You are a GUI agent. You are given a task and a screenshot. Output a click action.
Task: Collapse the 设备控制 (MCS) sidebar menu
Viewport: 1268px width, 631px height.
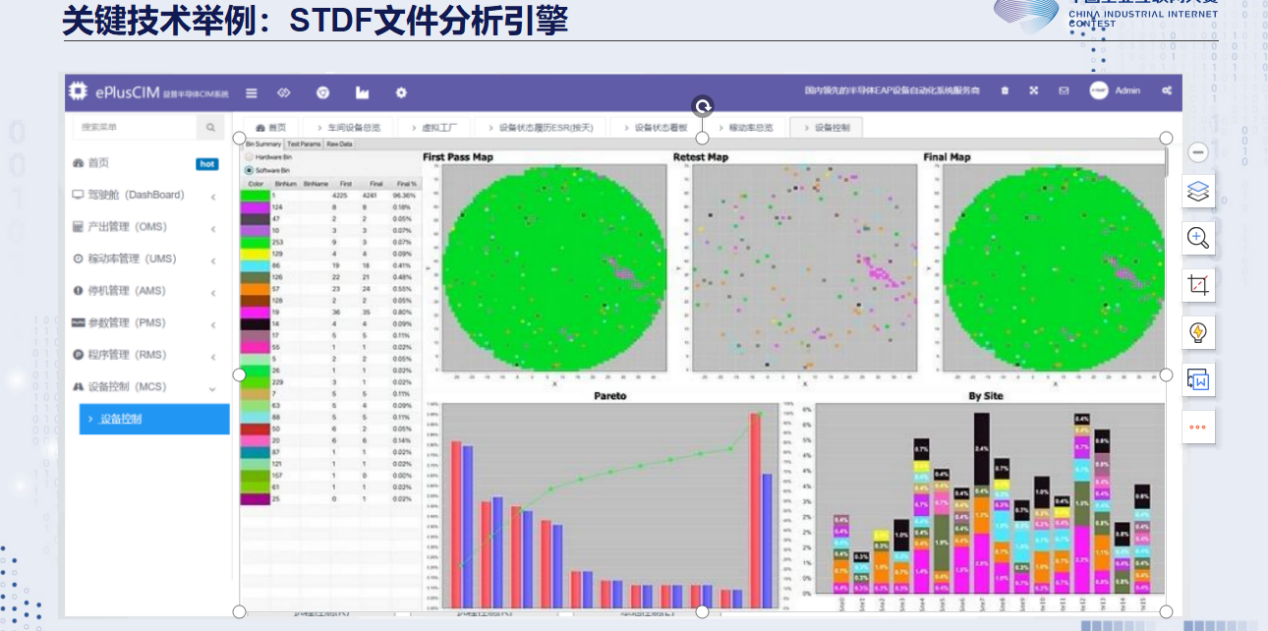pos(213,388)
